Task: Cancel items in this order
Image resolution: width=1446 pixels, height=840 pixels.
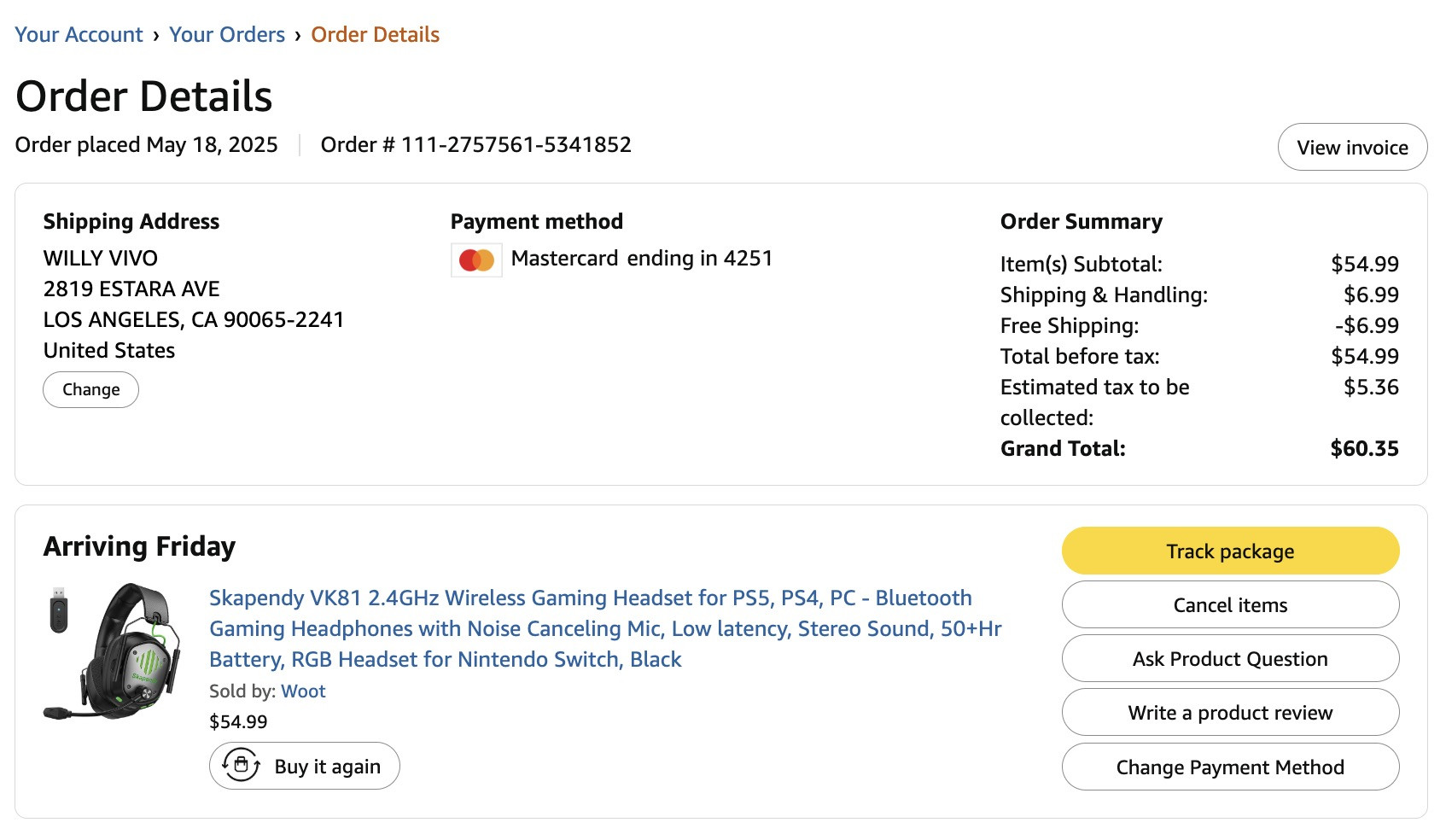Action: (x=1230, y=604)
